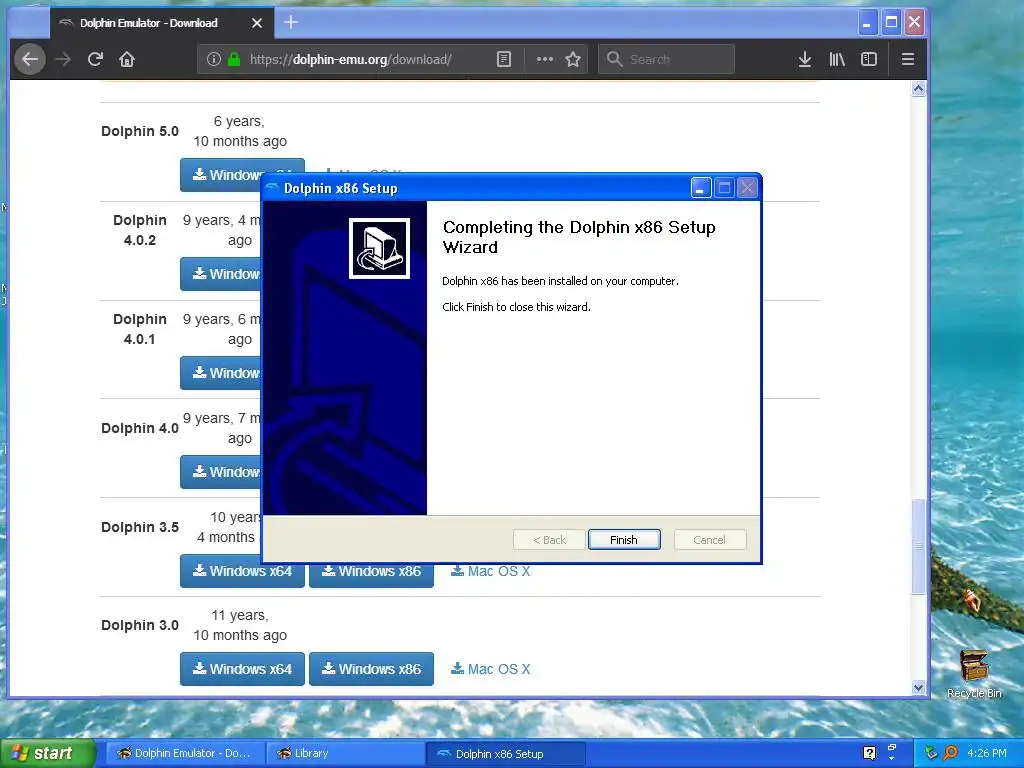Click magnifier icon in system tray

pyautogui.click(x=950, y=753)
